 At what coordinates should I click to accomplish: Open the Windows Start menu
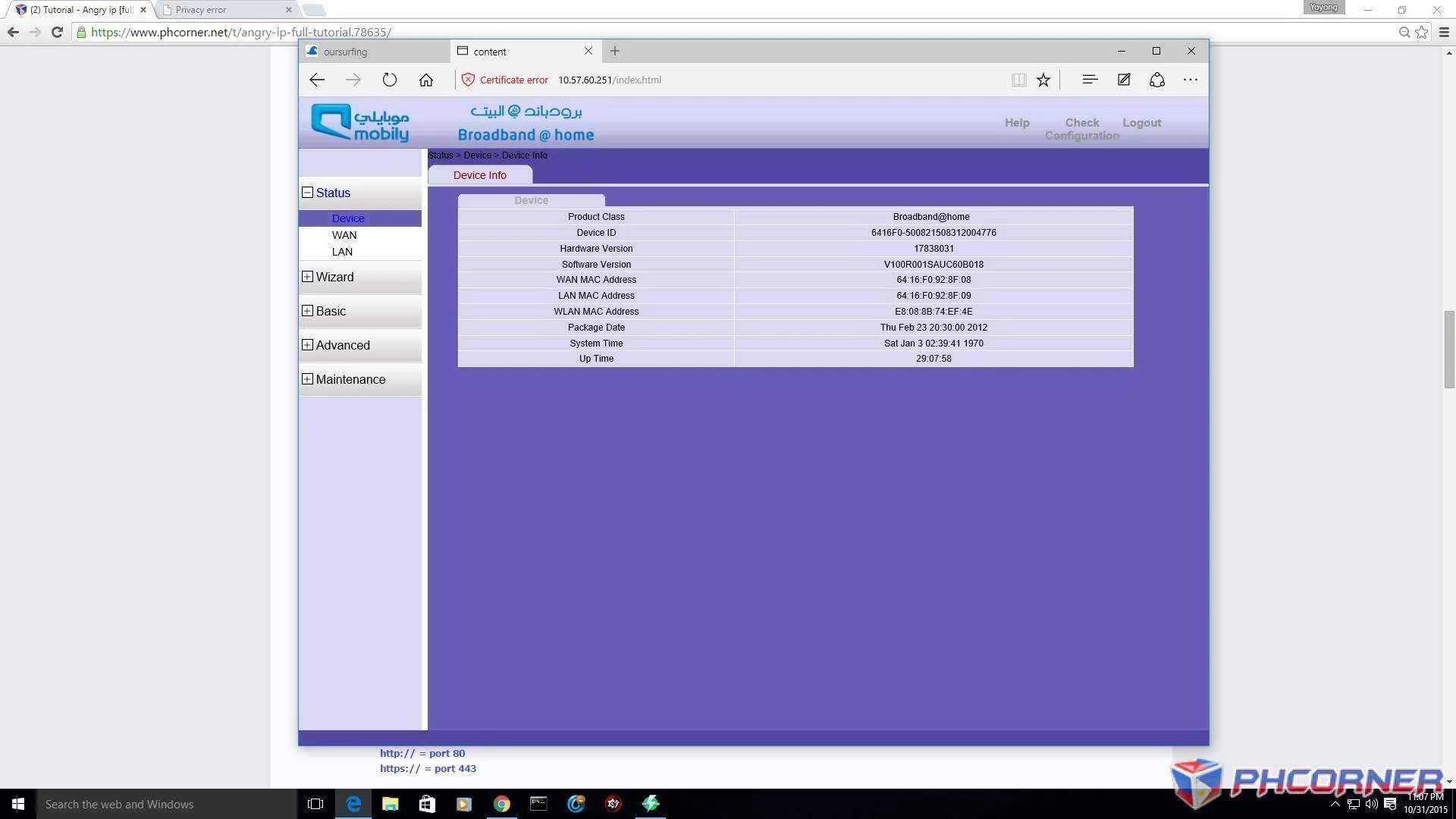click(x=18, y=804)
